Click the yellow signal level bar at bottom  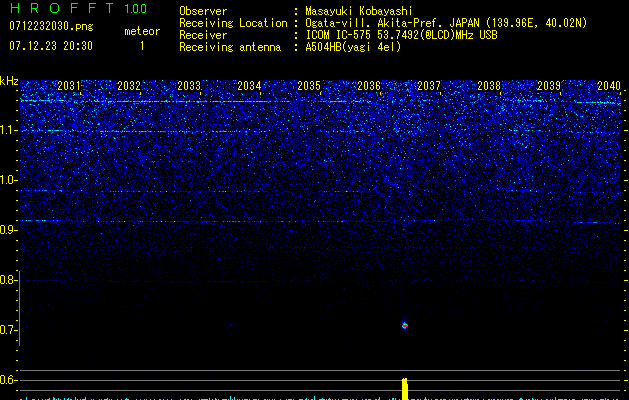[x=405, y=389]
